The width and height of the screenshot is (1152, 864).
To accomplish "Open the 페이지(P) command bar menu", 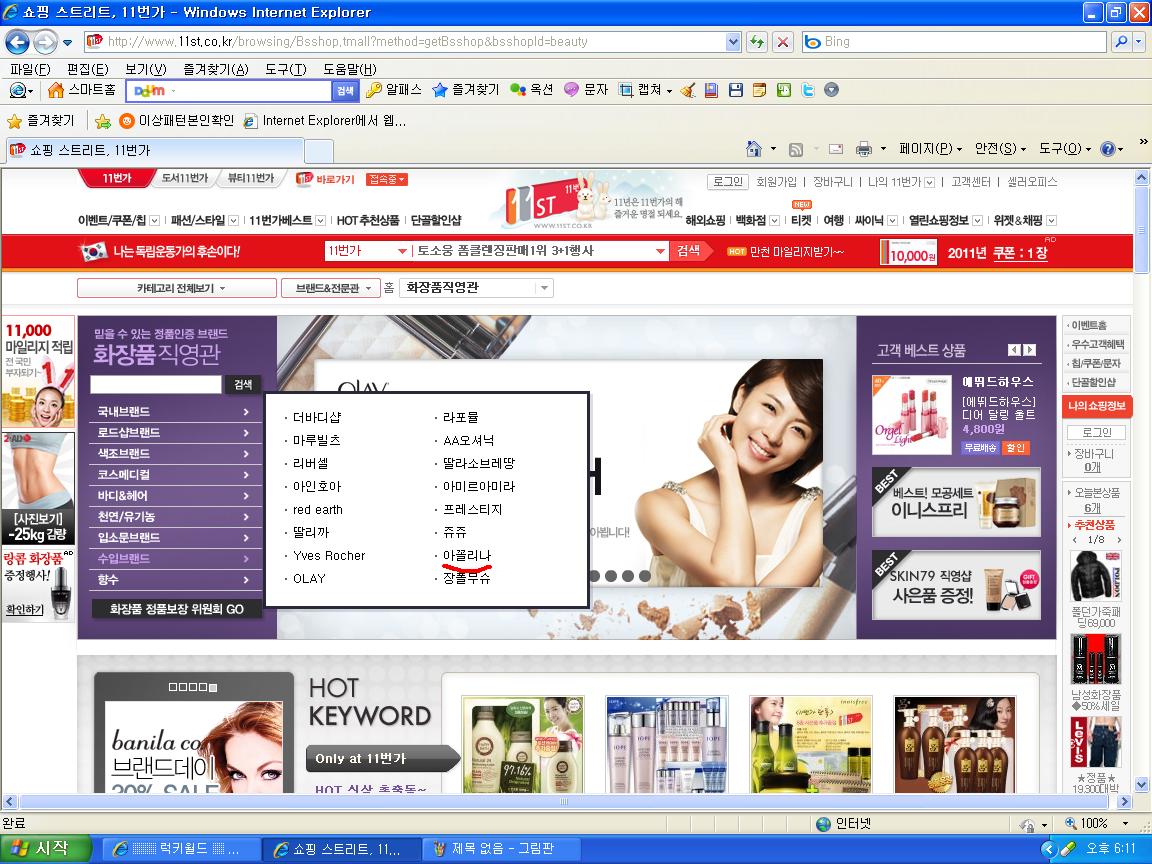I will coord(930,149).
